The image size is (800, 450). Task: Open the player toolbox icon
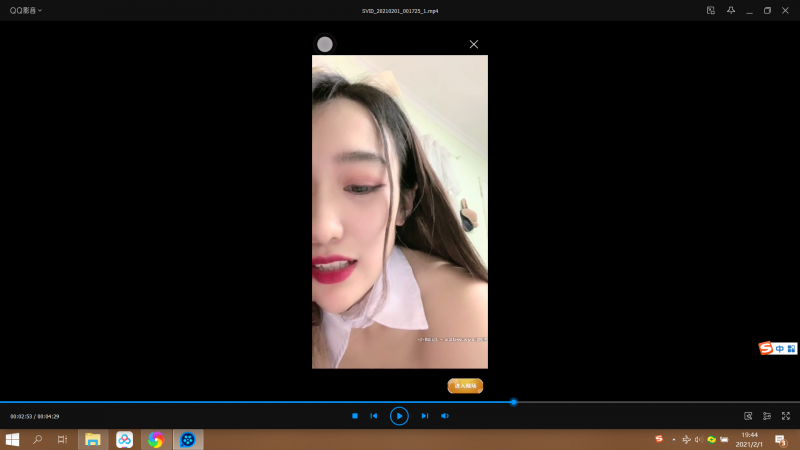pos(748,416)
